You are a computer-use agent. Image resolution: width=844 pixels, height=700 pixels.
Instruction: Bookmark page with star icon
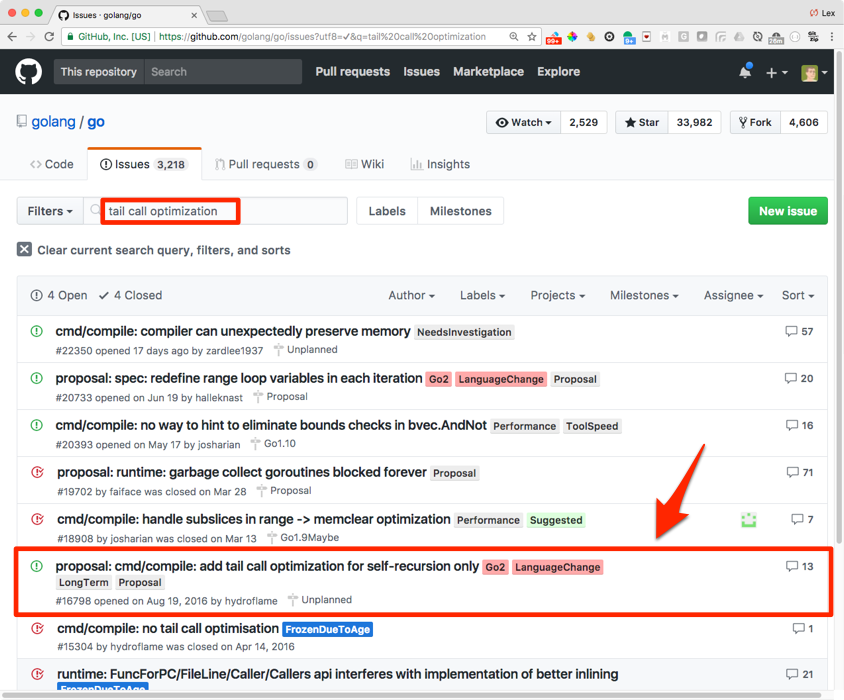click(533, 37)
